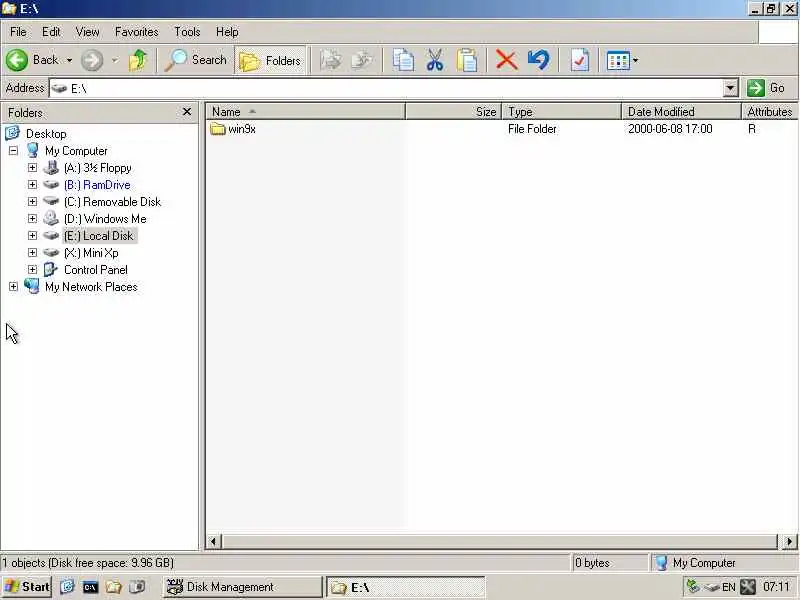Open the Views dropdown button
800x600 pixels.
(622, 61)
